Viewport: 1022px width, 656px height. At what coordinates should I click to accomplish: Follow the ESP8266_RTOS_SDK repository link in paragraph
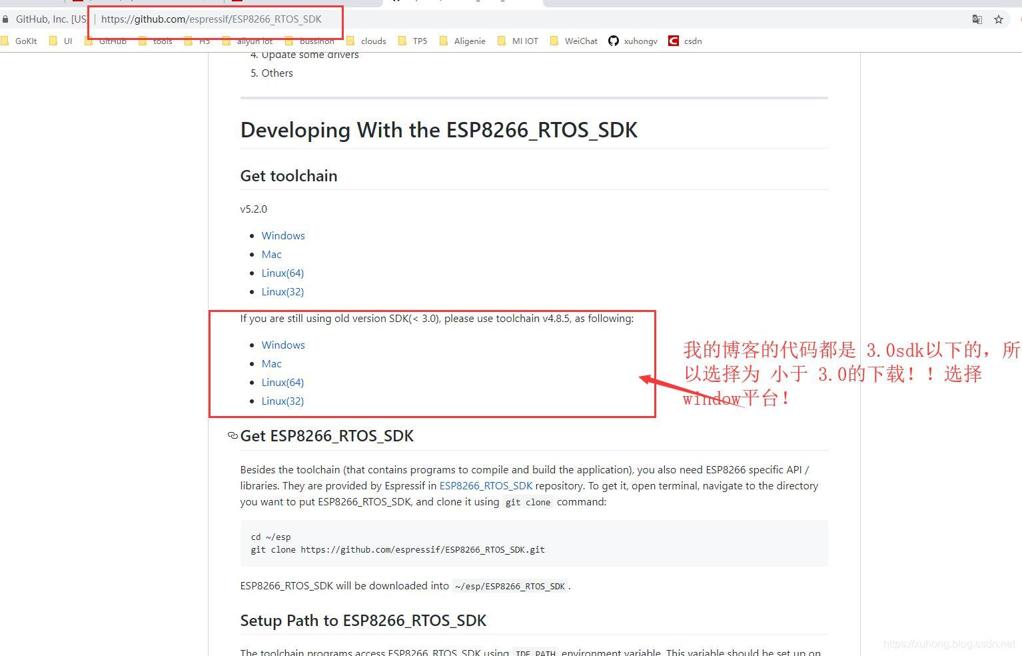click(486, 486)
